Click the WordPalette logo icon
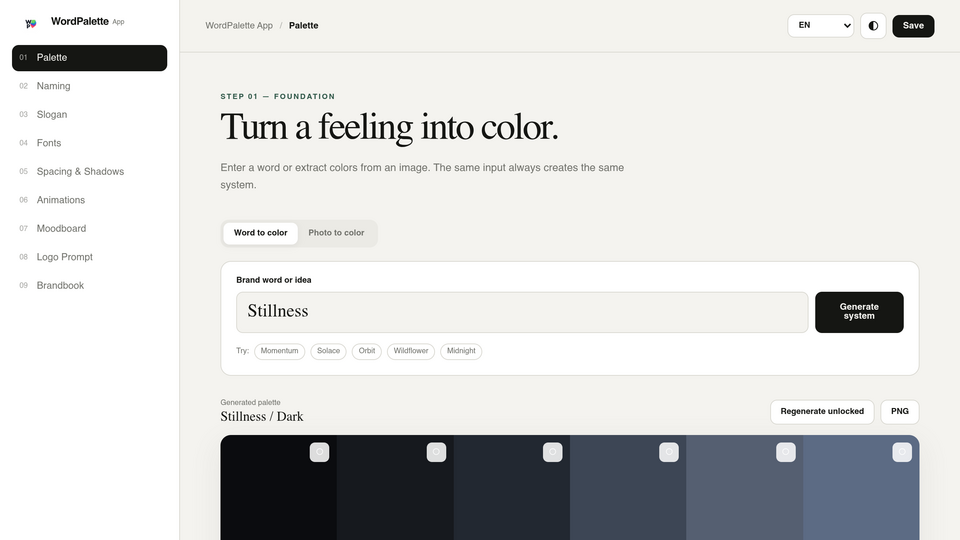Viewport: 960px width, 540px height. click(31, 23)
